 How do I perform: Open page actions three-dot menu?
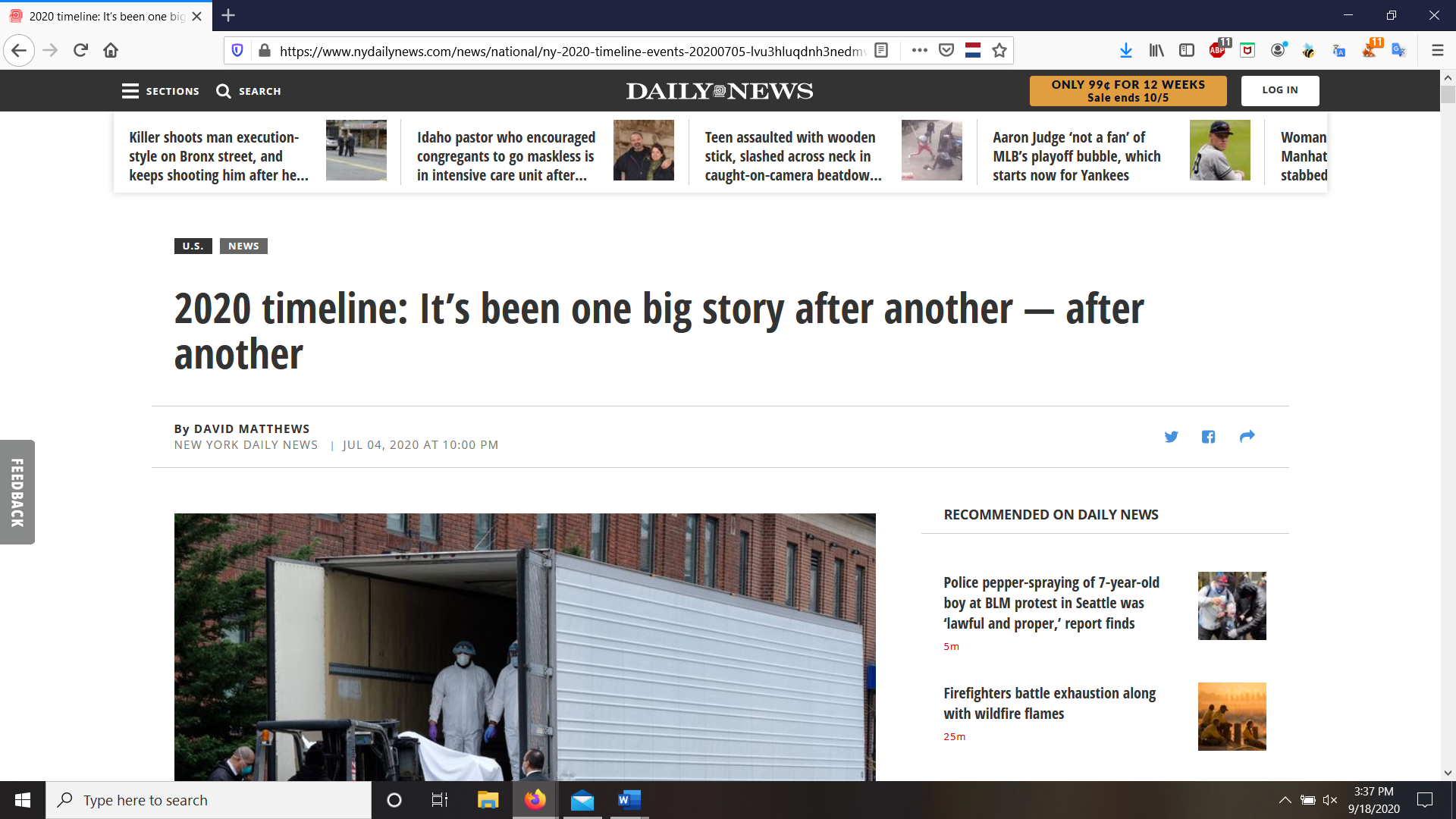(919, 51)
